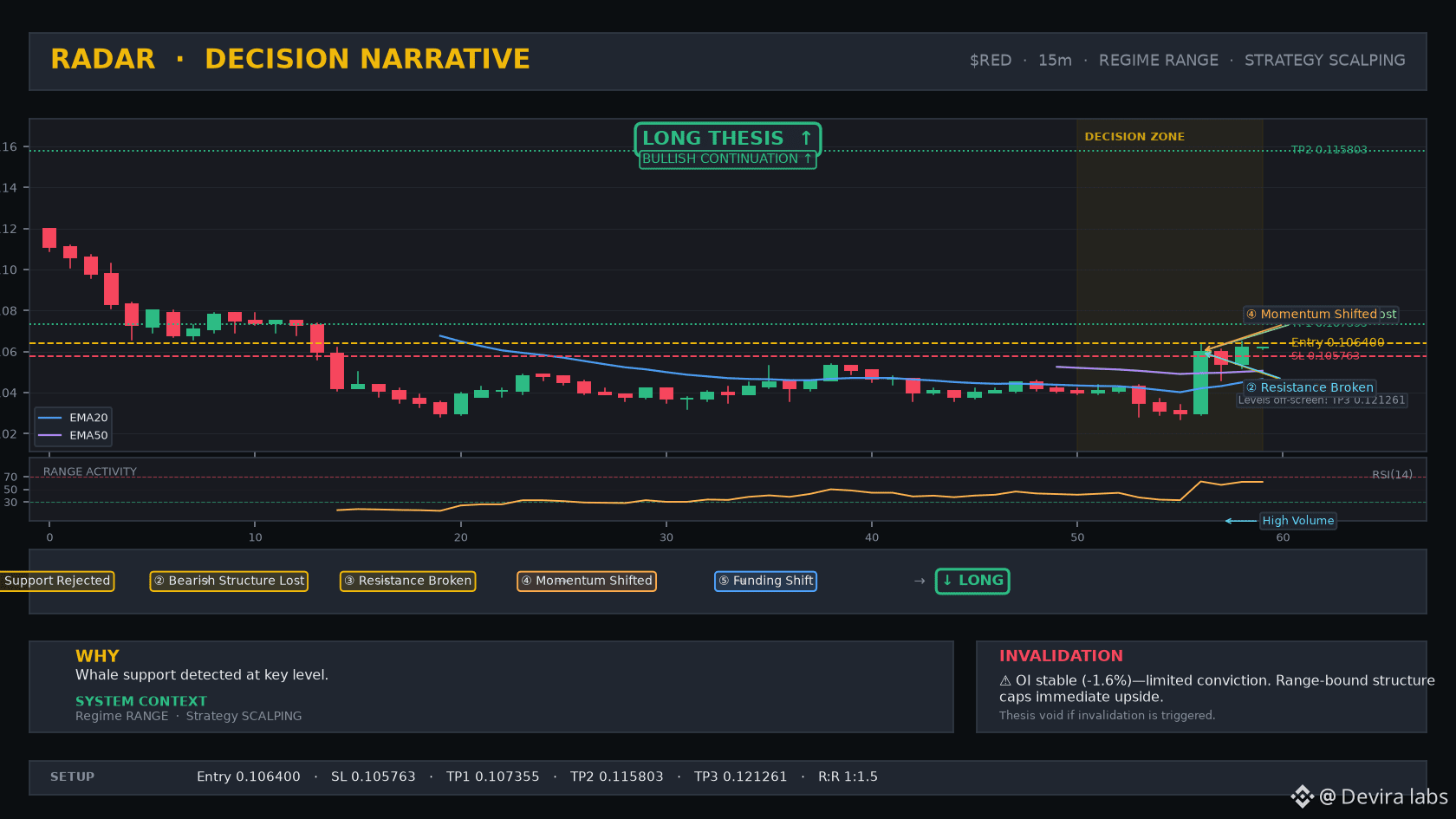
Task: Click the Funding Shift step chip
Action: pyautogui.click(x=765, y=581)
